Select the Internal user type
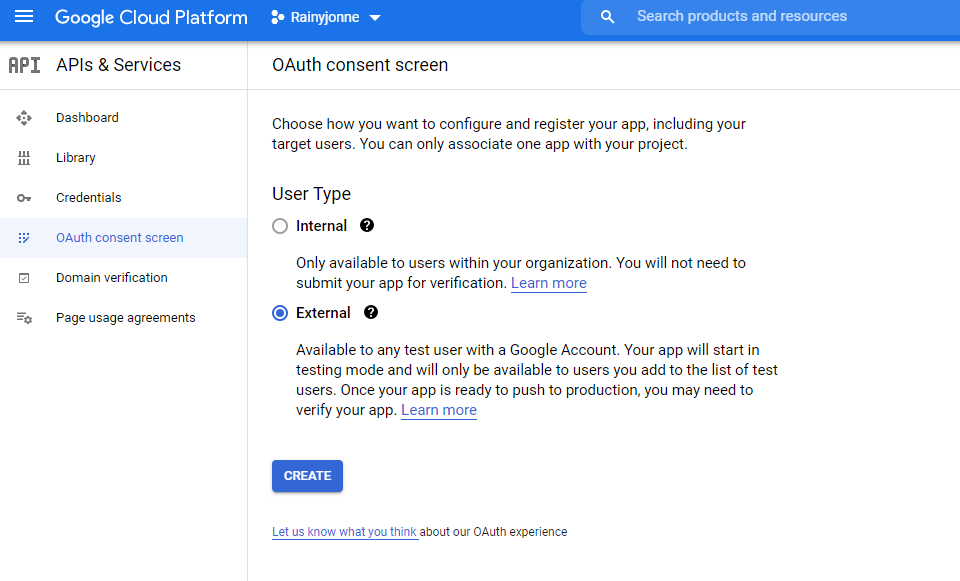The image size is (960, 581). (280, 226)
